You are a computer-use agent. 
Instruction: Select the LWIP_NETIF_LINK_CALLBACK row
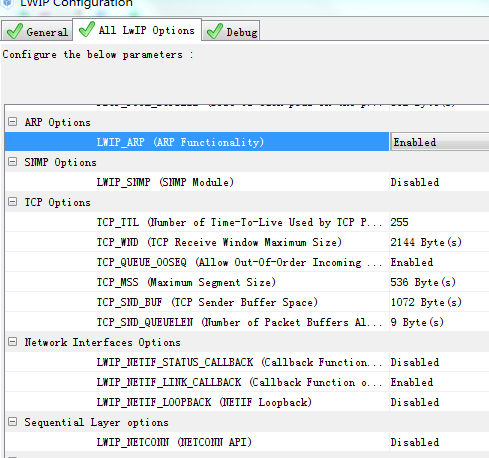[x=197, y=382]
